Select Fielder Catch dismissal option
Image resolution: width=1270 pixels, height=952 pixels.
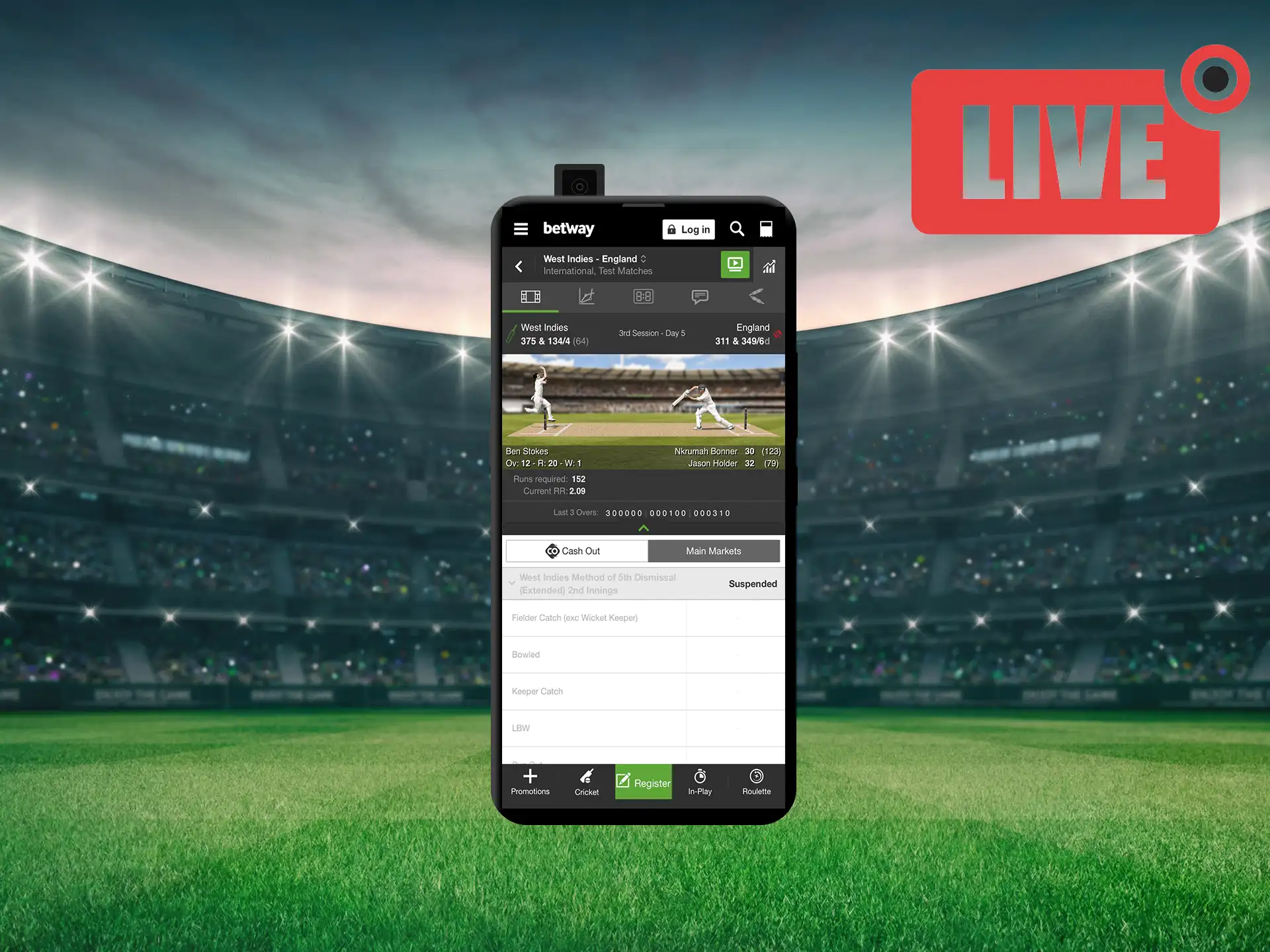tap(641, 617)
